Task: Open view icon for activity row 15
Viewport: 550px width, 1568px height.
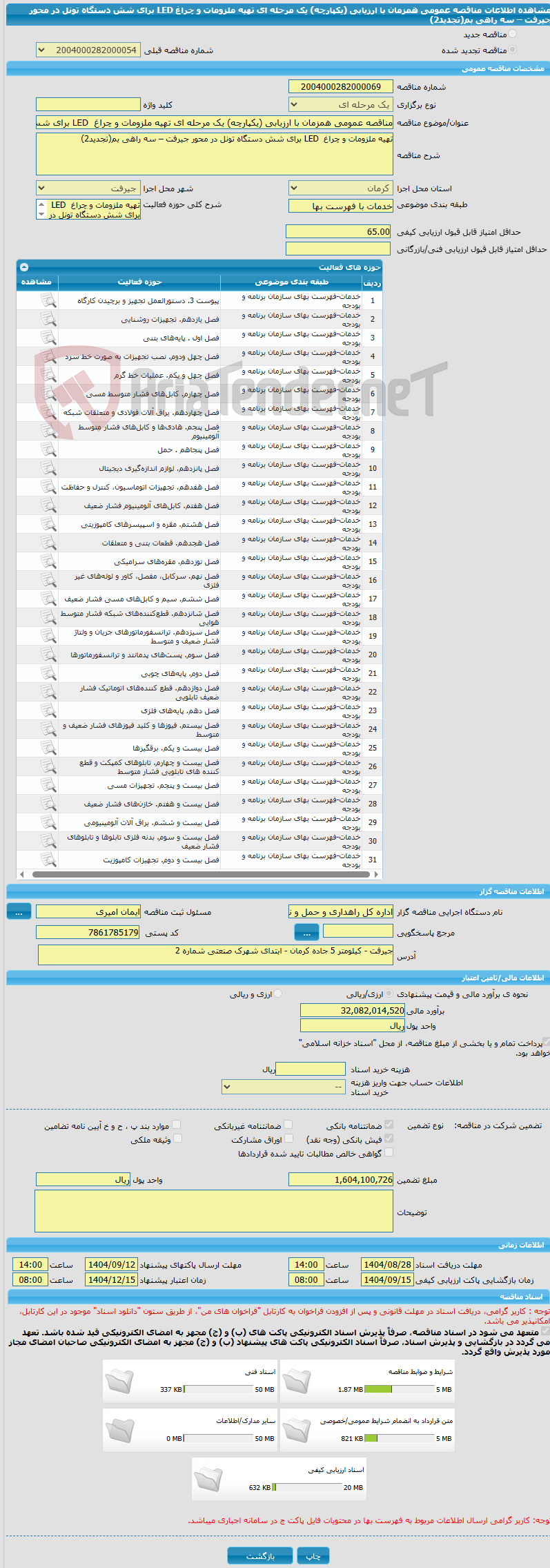Action: (x=48, y=561)
